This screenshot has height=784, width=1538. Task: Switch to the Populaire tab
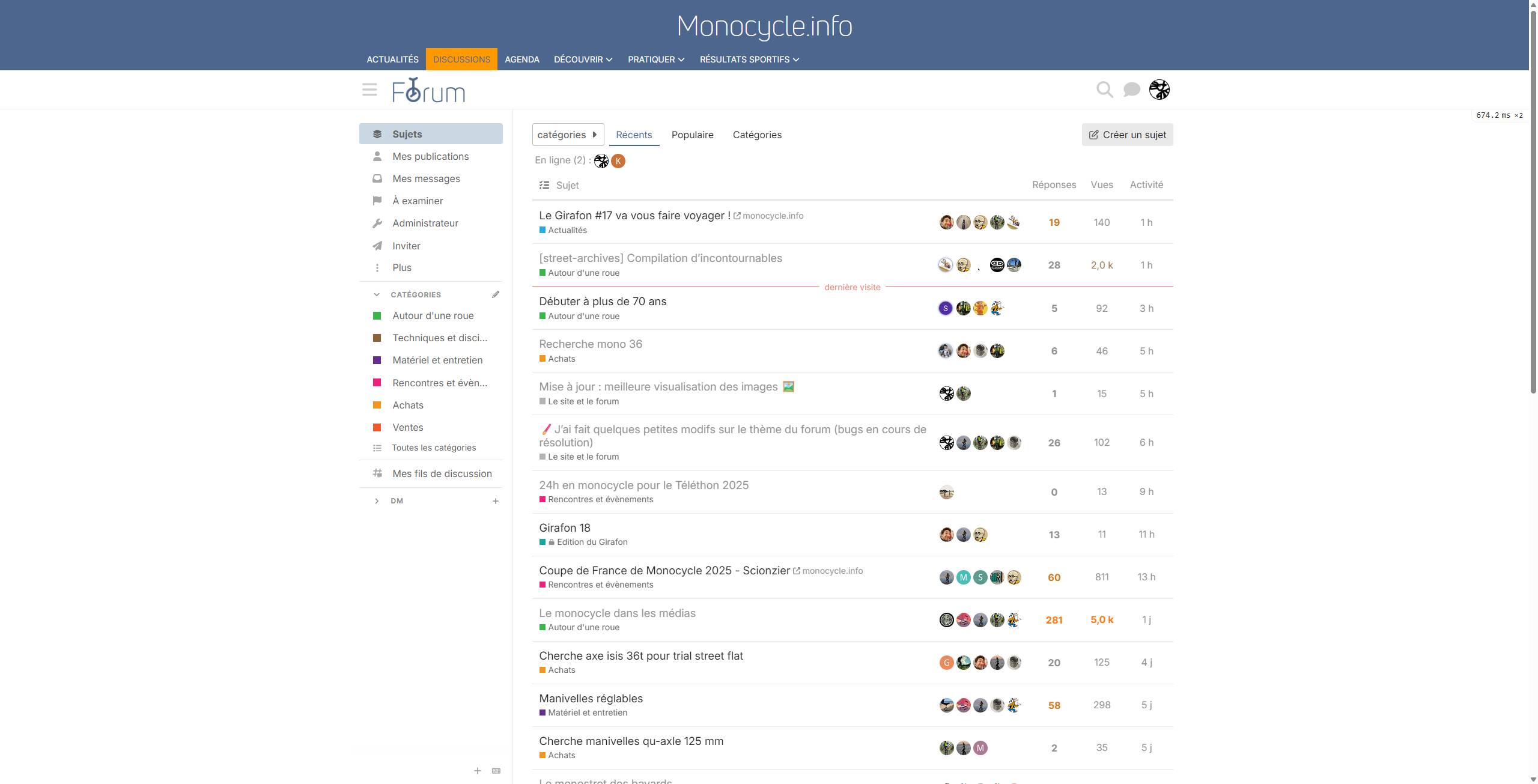point(692,135)
